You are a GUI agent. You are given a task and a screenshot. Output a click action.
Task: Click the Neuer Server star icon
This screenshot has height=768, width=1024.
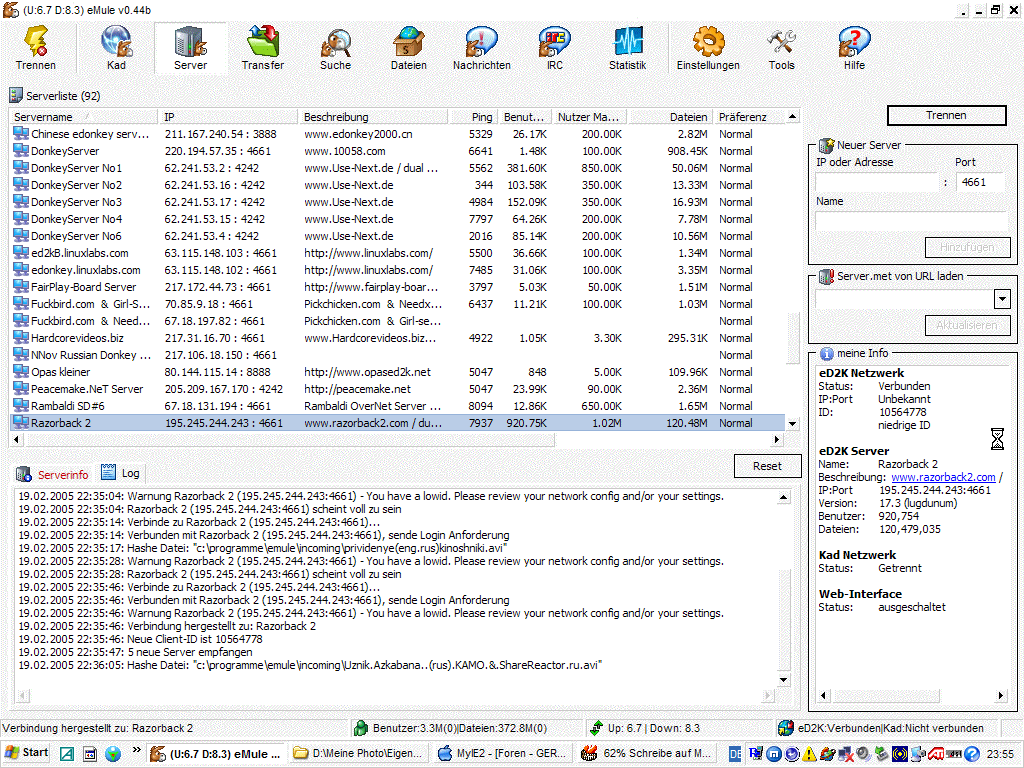tap(826, 144)
